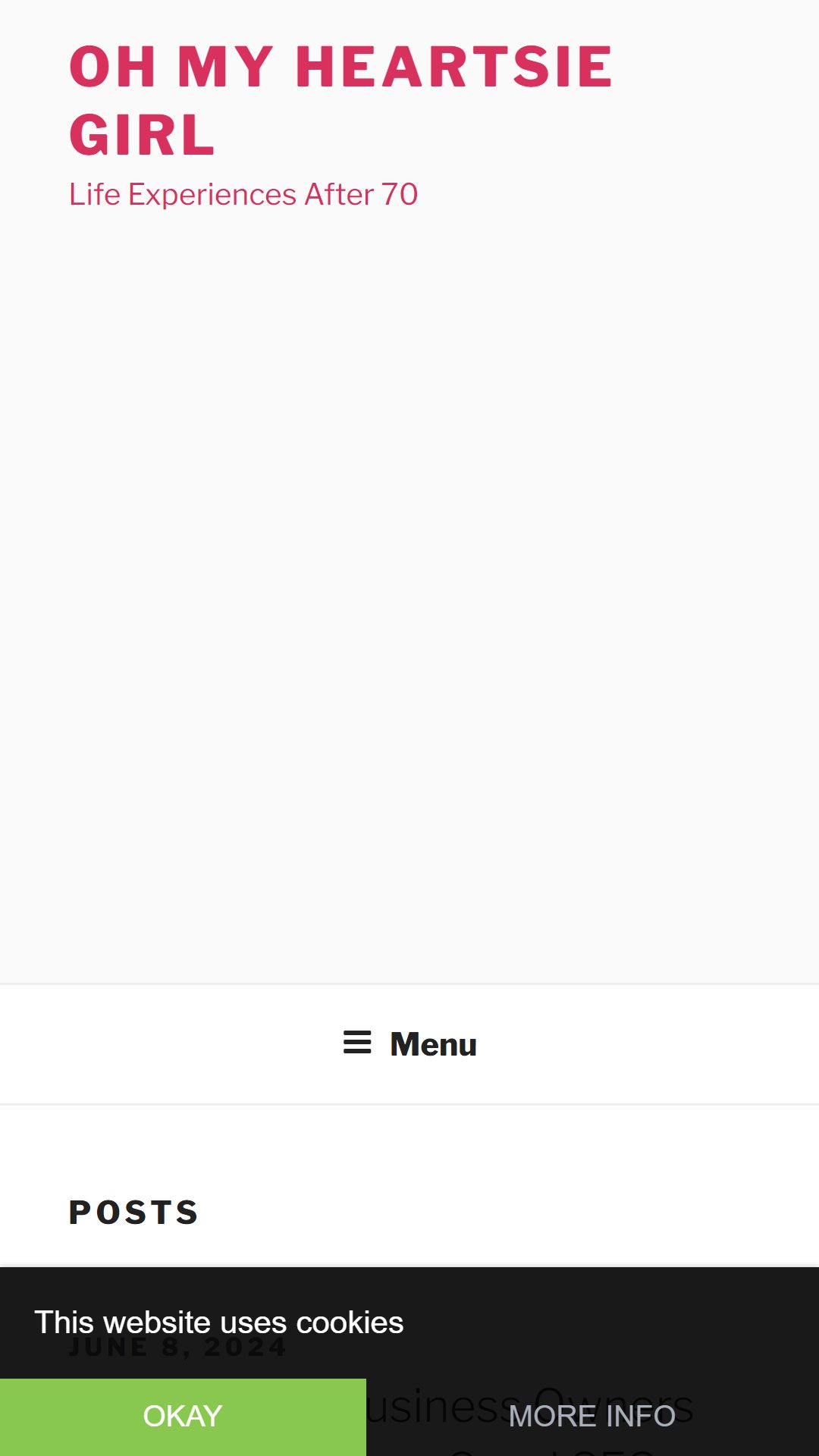Open MORE INFO about cookies

(592, 1417)
